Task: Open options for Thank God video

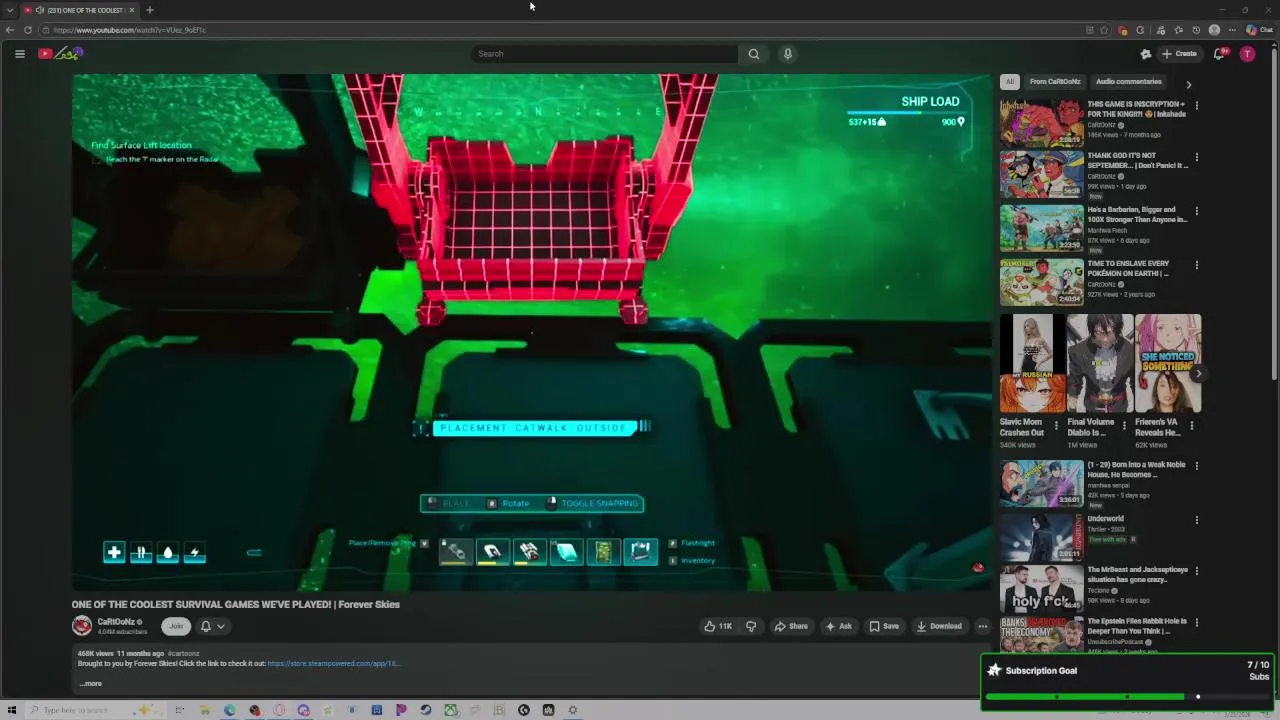Action: point(1196,157)
